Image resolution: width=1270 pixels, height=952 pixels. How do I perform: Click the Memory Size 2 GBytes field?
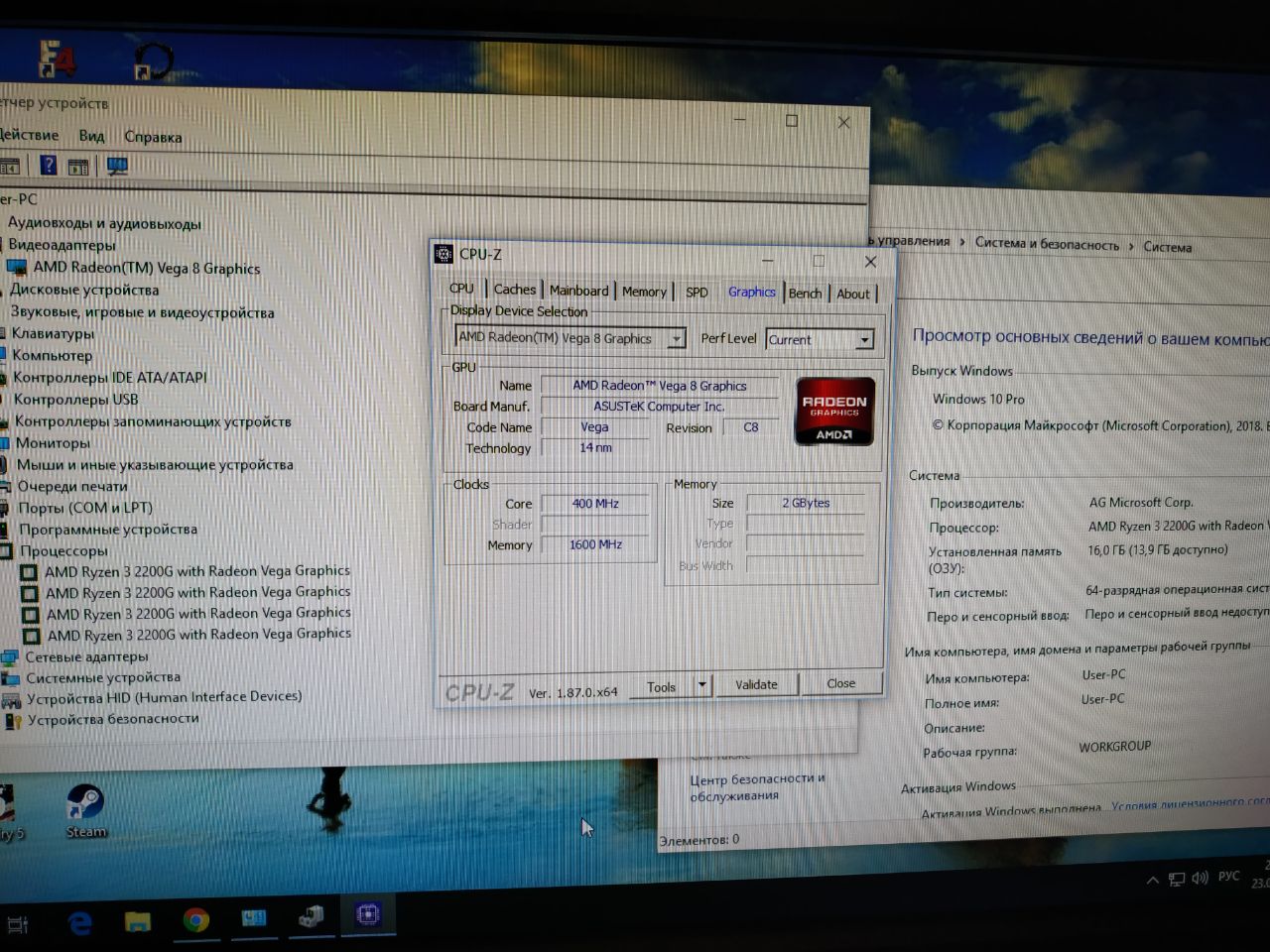point(806,503)
